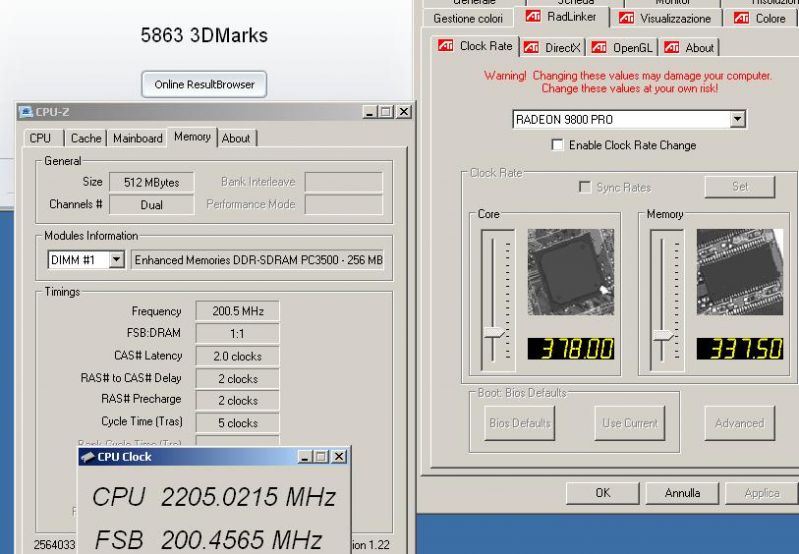Click the Memory chip image
The width and height of the screenshot is (799, 554).
740,272
